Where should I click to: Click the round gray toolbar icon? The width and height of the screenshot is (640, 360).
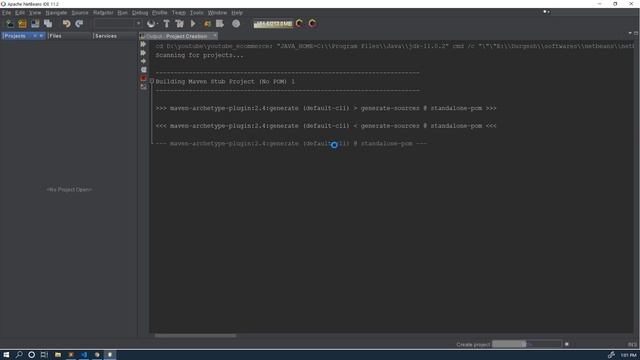tap(236, 24)
